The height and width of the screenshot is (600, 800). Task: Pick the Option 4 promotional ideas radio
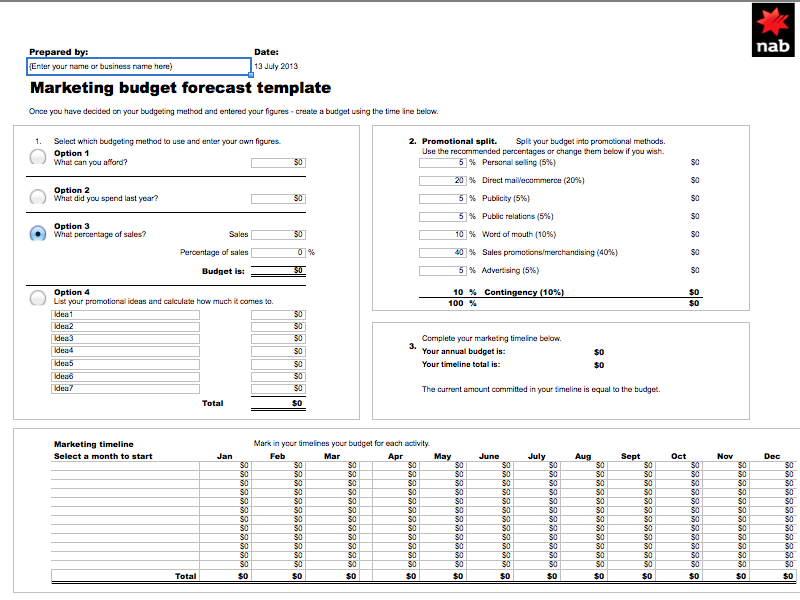38,297
